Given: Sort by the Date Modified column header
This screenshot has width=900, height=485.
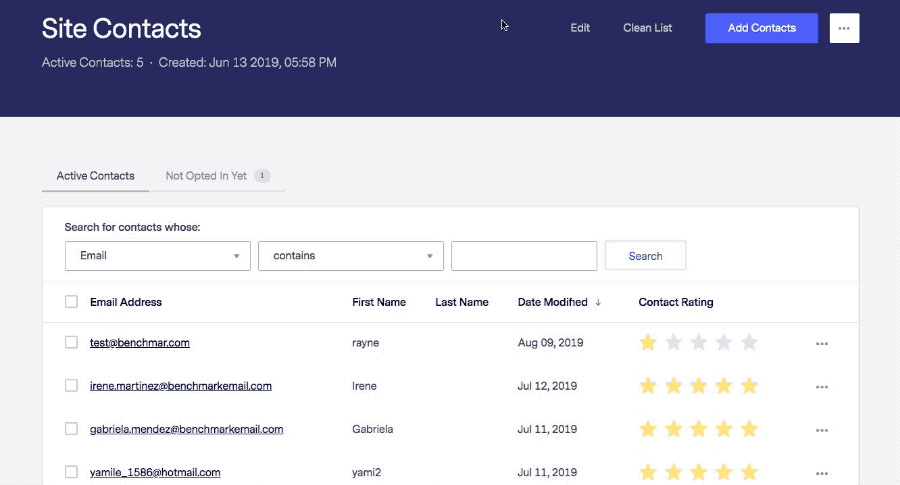Looking at the screenshot, I should (x=553, y=302).
